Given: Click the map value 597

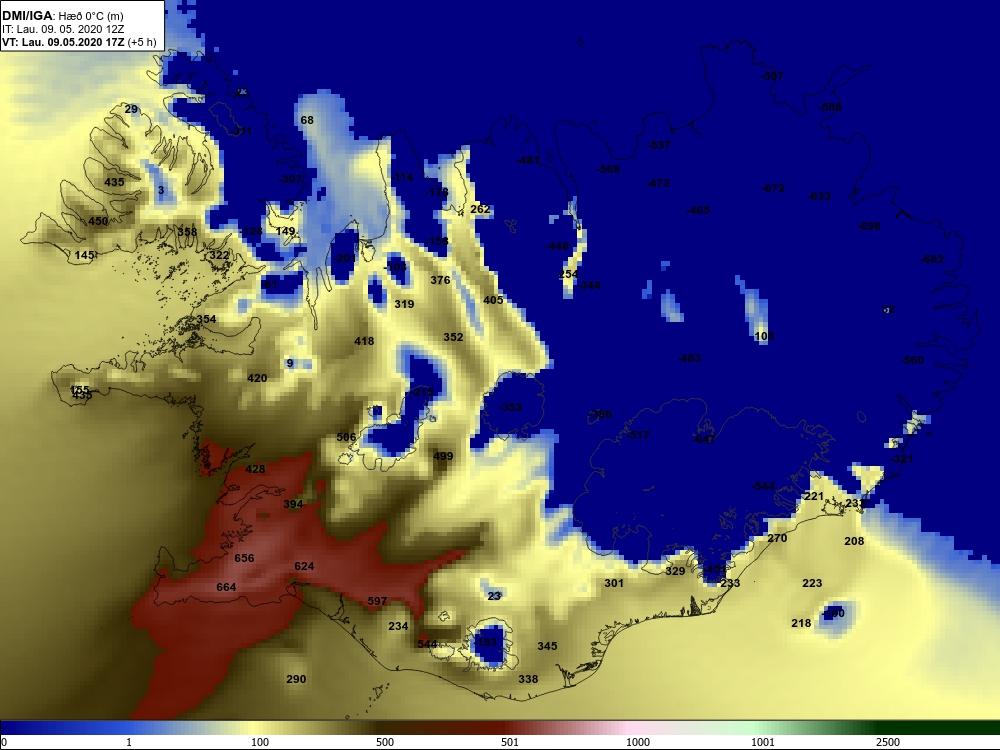Looking at the screenshot, I should [x=377, y=601].
